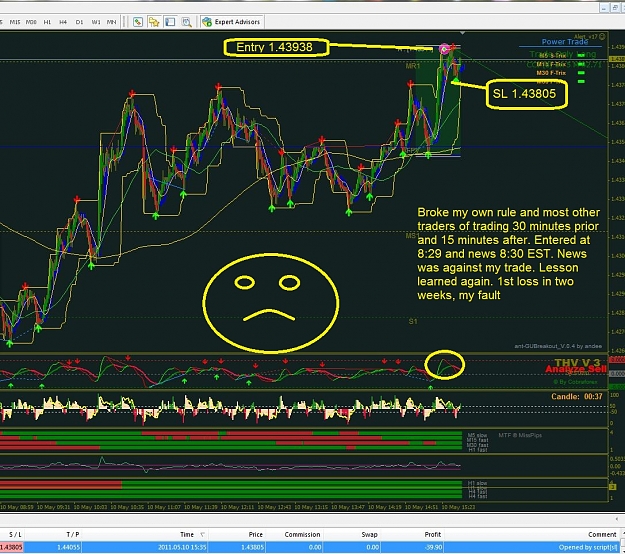Open the Market Watch window icon
This screenshot has height=554, width=625.
[138, 22]
